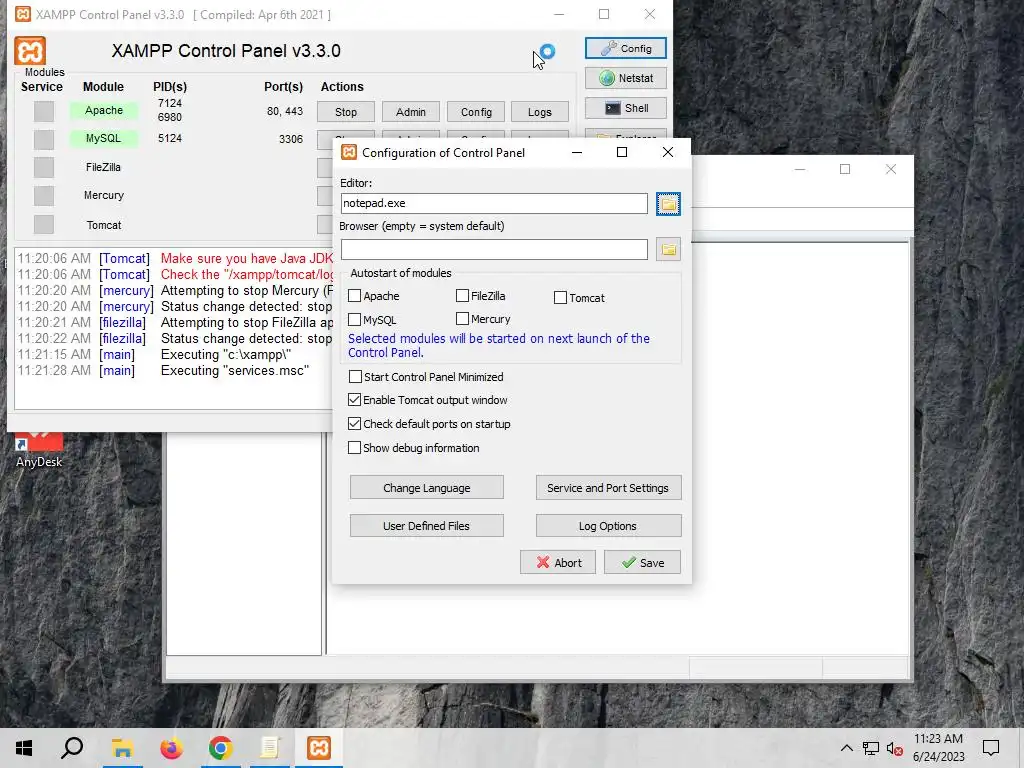This screenshot has width=1024, height=768.
Task: Open the Notepad taskbar icon
Action: coord(270,748)
